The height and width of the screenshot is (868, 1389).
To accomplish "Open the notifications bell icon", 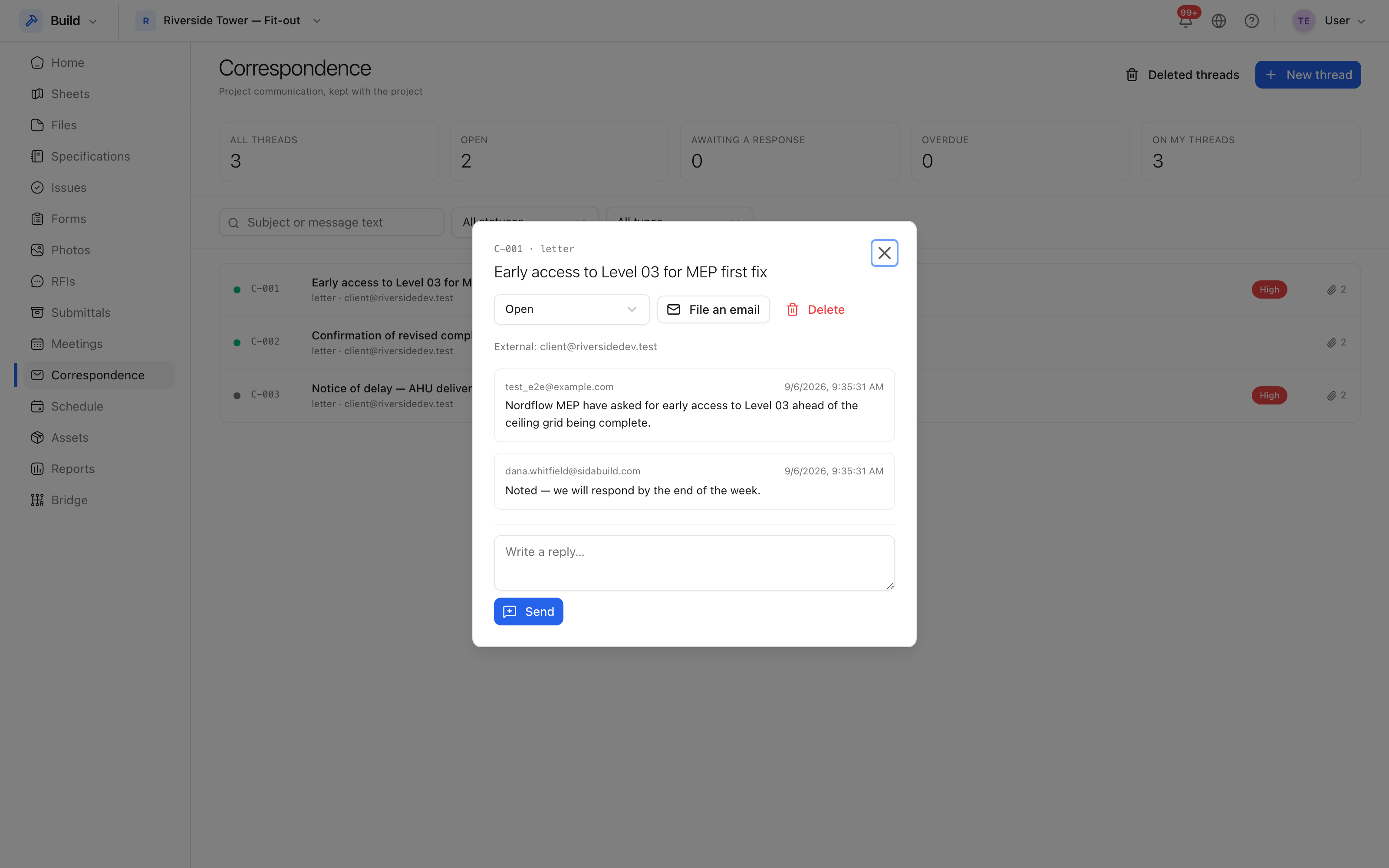I will [x=1186, y=21].
